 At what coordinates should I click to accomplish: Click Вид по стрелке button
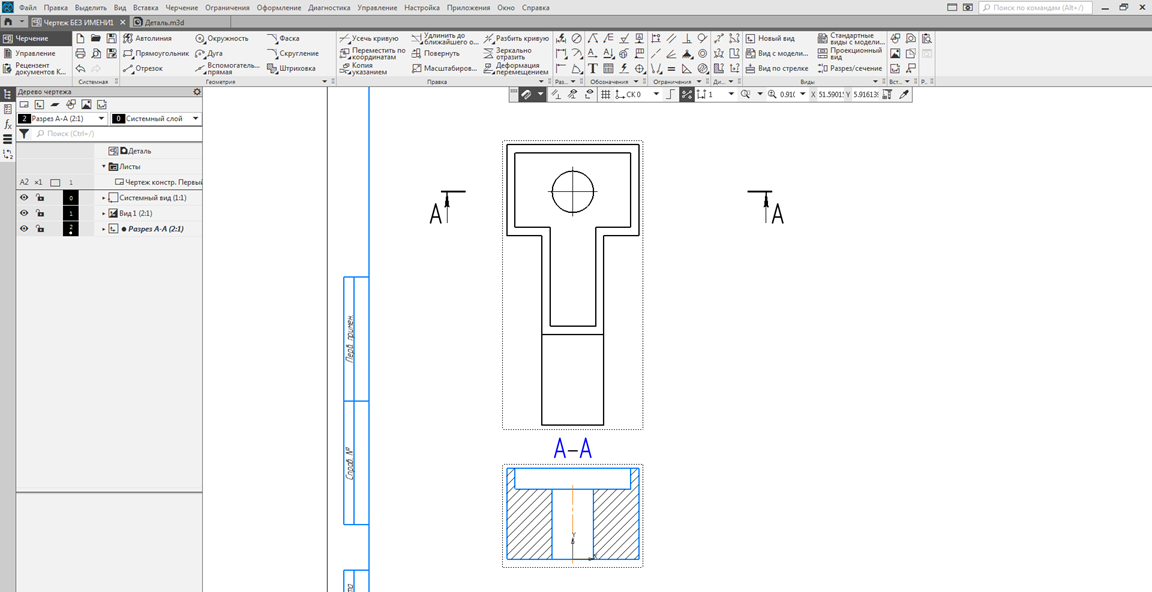coord(777,68)
